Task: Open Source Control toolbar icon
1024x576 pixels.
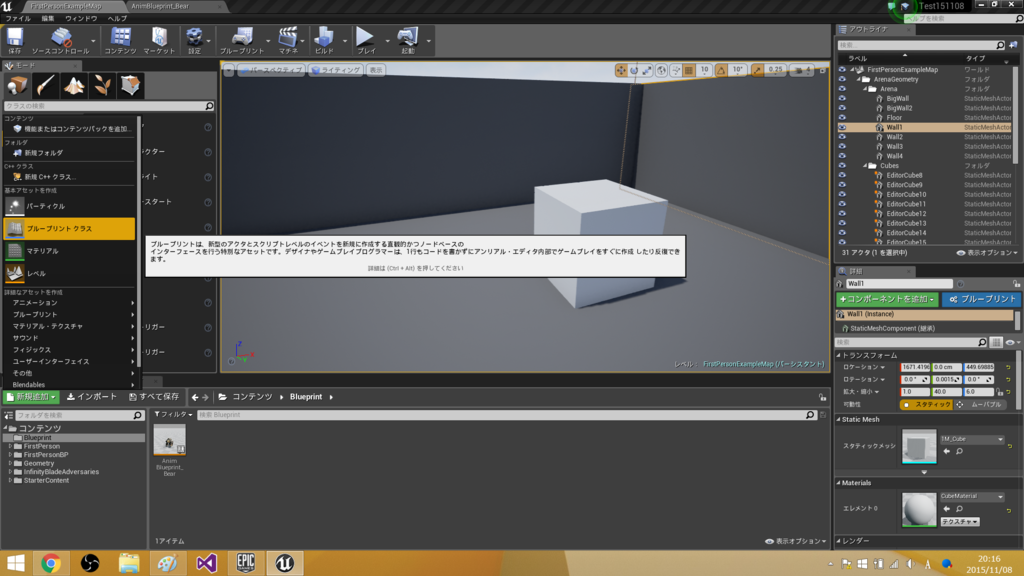Action: 61,40
